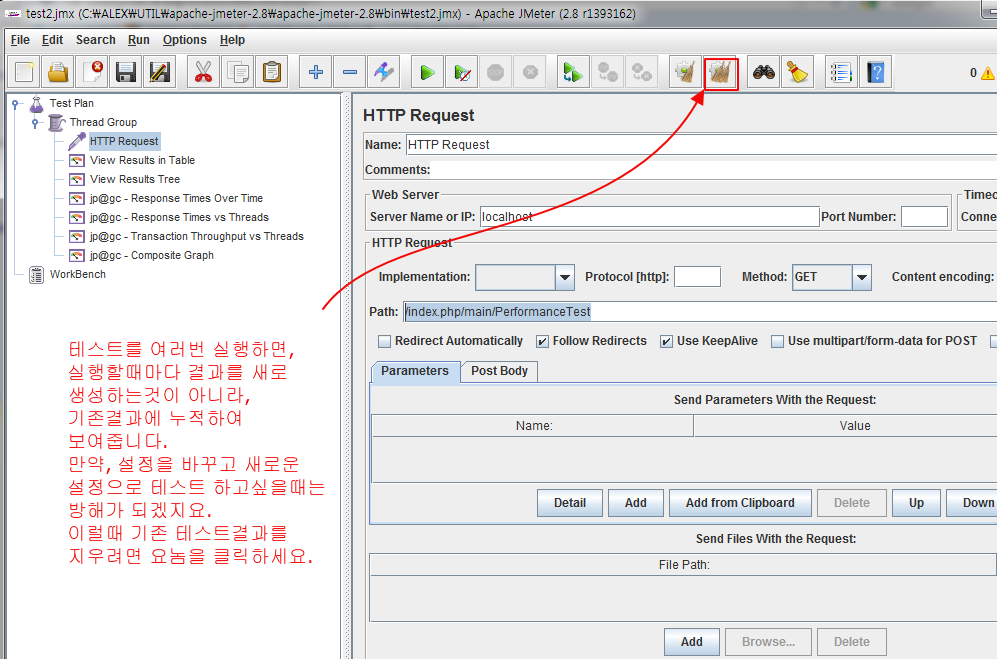Enable Redirect Automatically checkbox
This screenshot has width=997, height=659.
(384, 342)
